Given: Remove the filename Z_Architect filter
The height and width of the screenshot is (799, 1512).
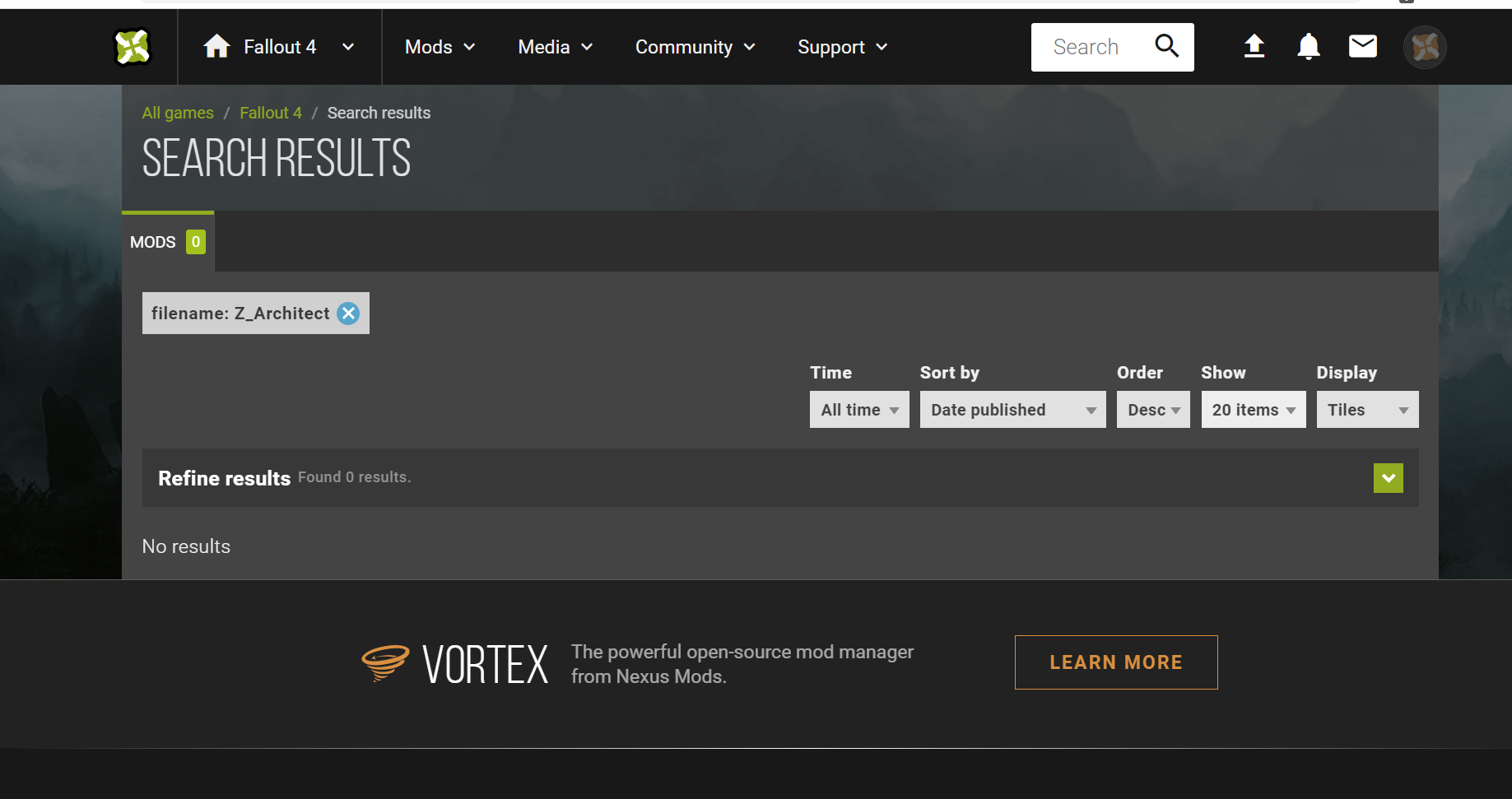Looking at the screenshot, I should 349,314.
